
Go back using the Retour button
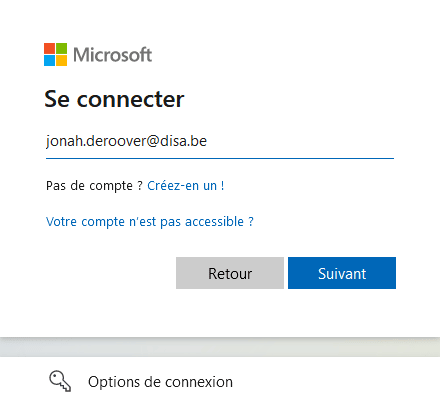coord(230,273)
